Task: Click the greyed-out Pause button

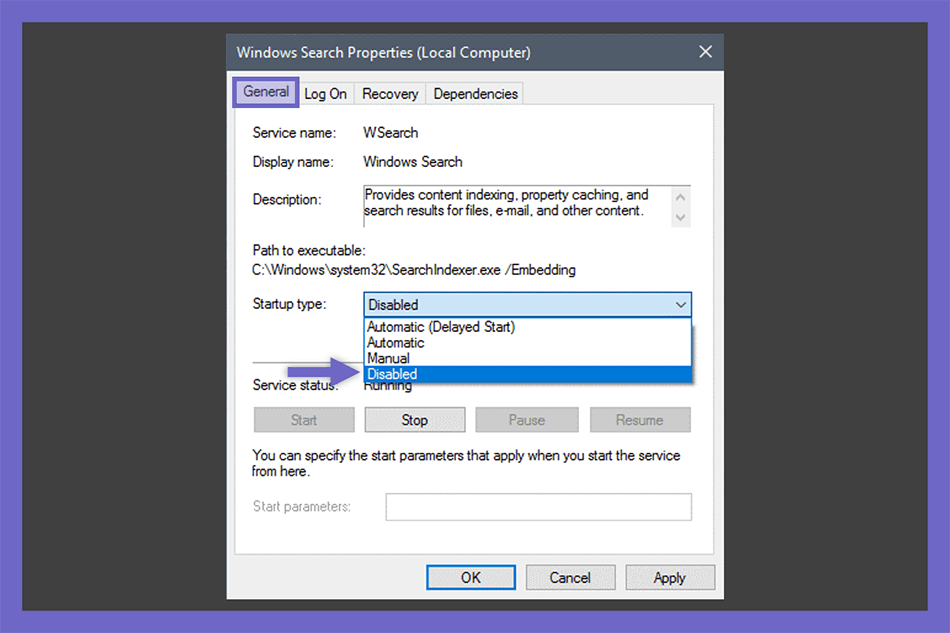Action: pos(526,420)
